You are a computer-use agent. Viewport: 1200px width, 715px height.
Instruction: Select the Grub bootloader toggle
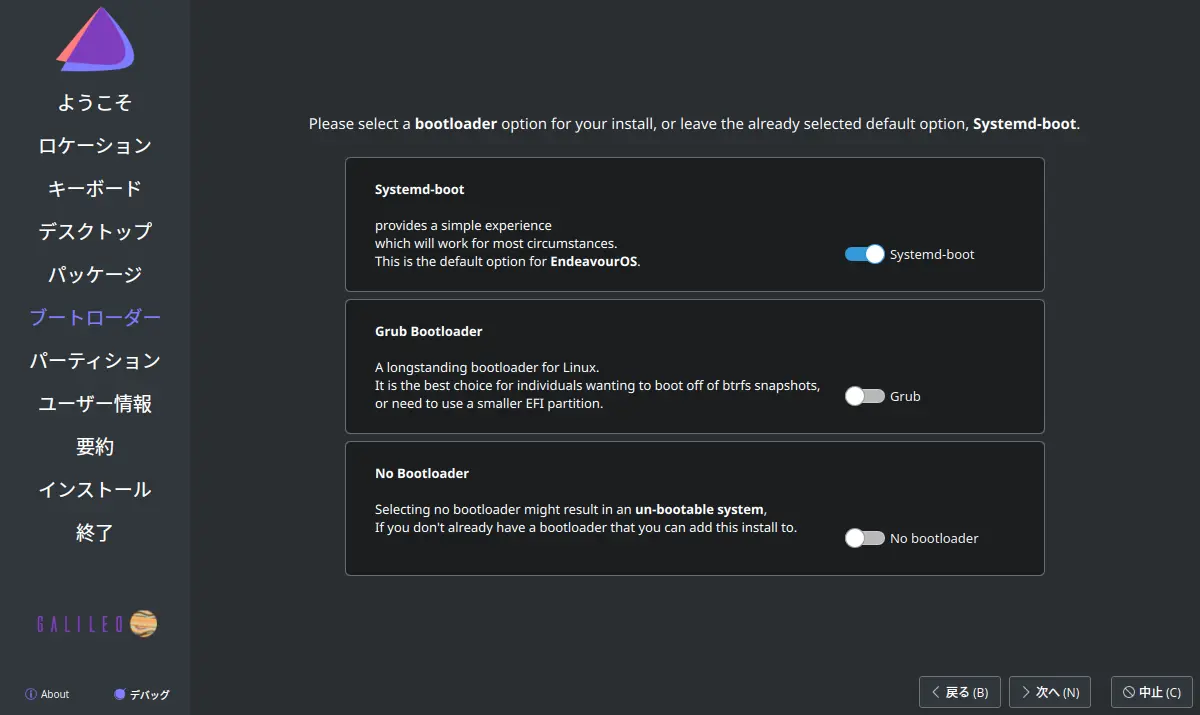864,396
